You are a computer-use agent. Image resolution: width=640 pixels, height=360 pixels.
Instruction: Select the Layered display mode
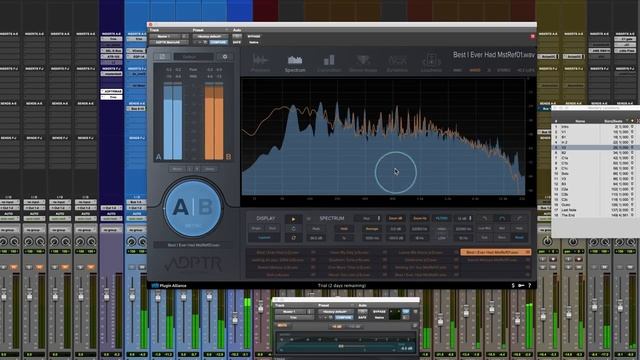pyautogui.click(x=264, y=238)
